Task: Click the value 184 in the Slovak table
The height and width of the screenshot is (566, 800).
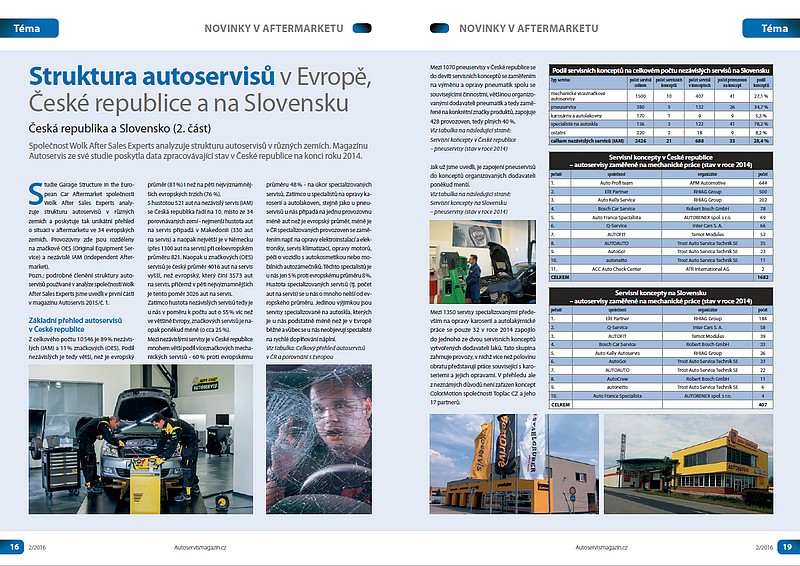Action: point(763,318)
